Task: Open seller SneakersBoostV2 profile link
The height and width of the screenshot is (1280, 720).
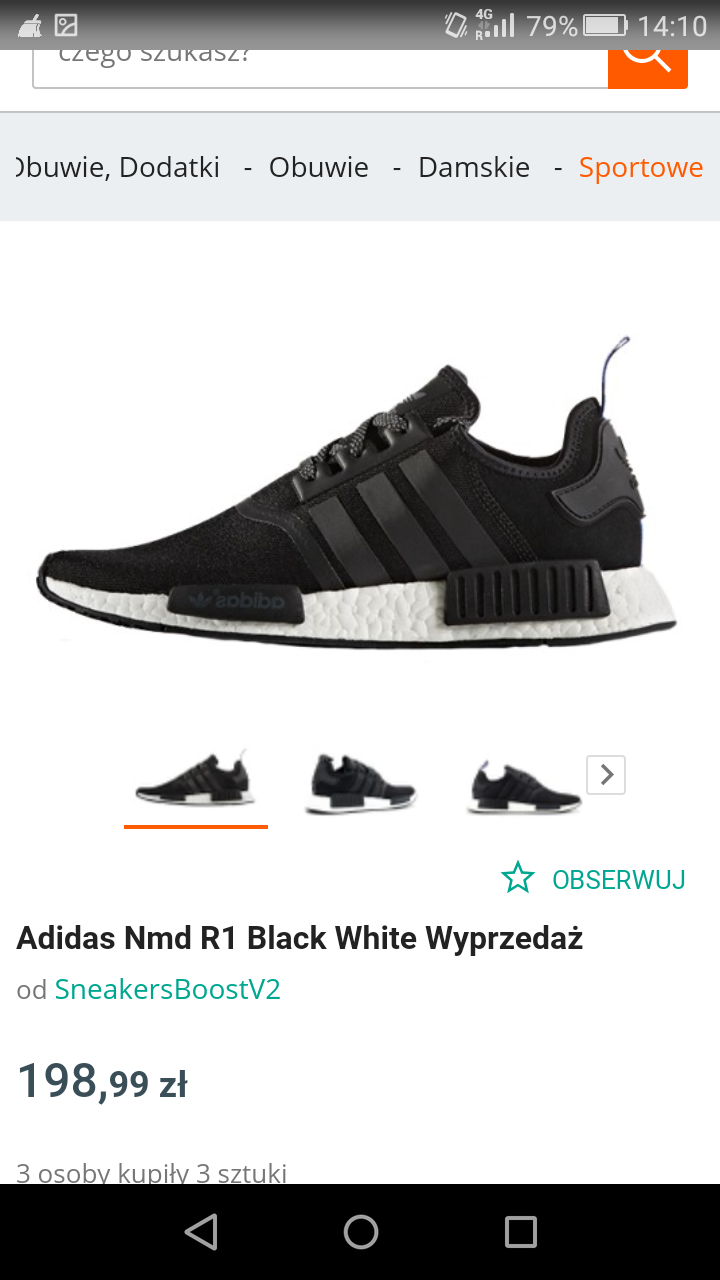Action: [x=168, y=989]
